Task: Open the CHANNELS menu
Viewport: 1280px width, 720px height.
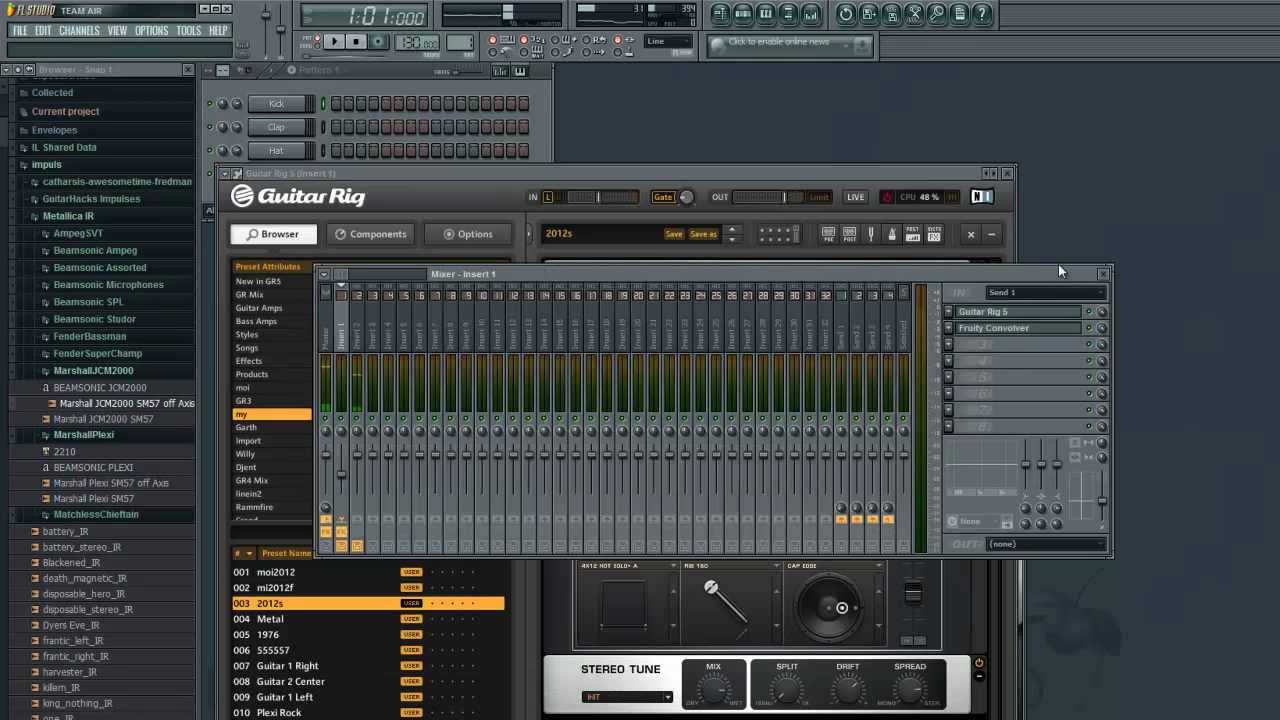Action: (79, 31)
